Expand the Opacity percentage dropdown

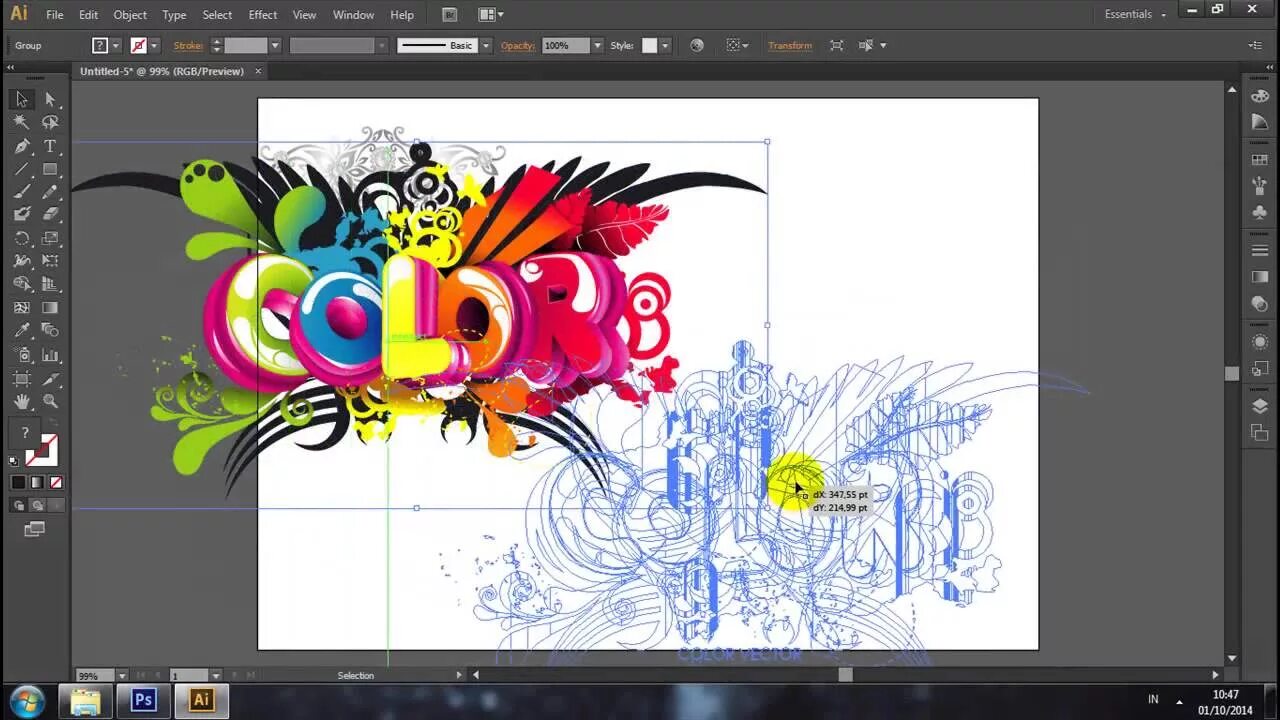tap(598, 45)
